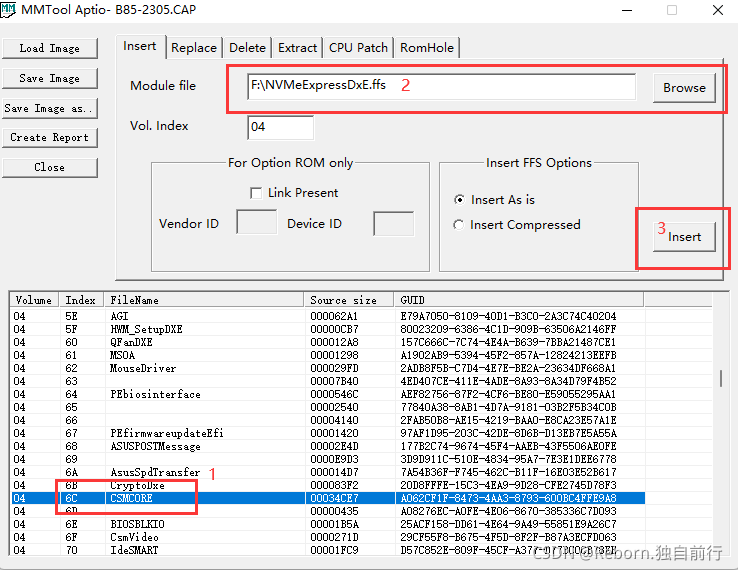Select the AsusSpdTransfer module row
The height and width of the screenshot is (570, 738).
pos(328,472)
